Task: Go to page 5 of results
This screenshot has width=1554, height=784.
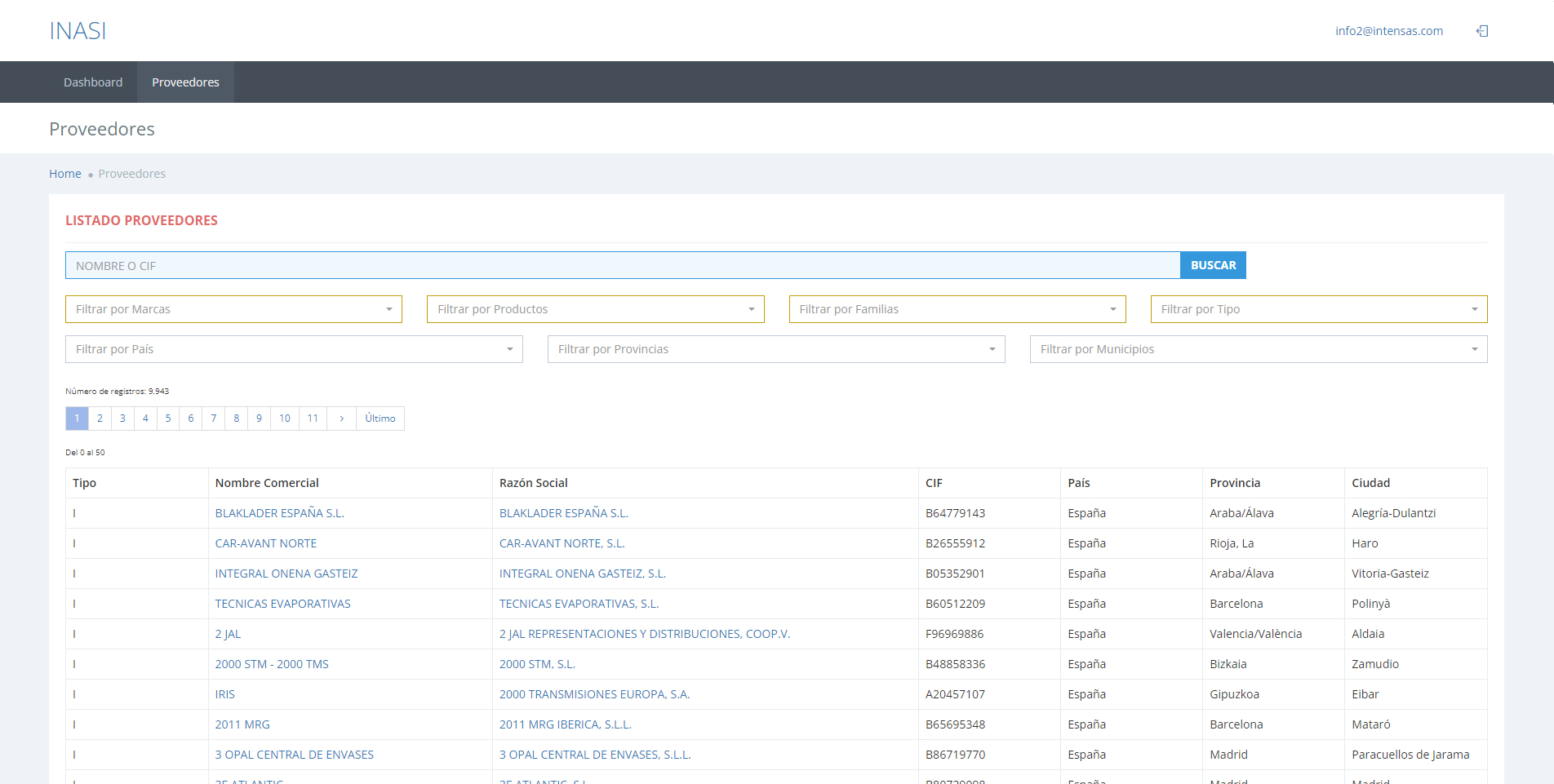Action: point(168,419)
